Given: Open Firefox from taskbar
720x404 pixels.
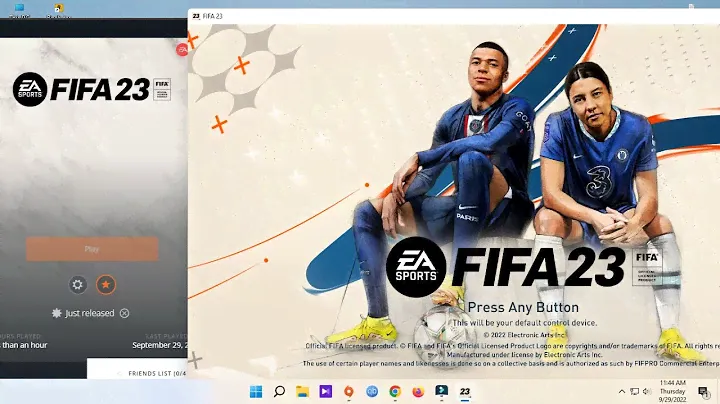Looking at the screenshot, I should coord(418,391).
